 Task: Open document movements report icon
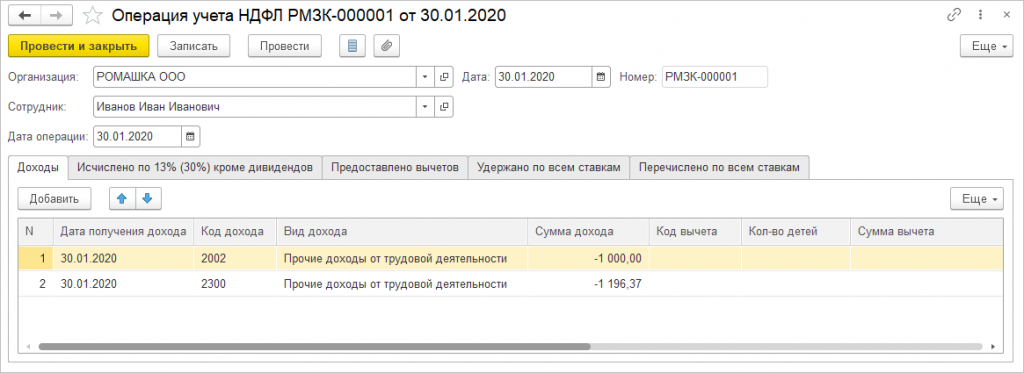[353, 46]
